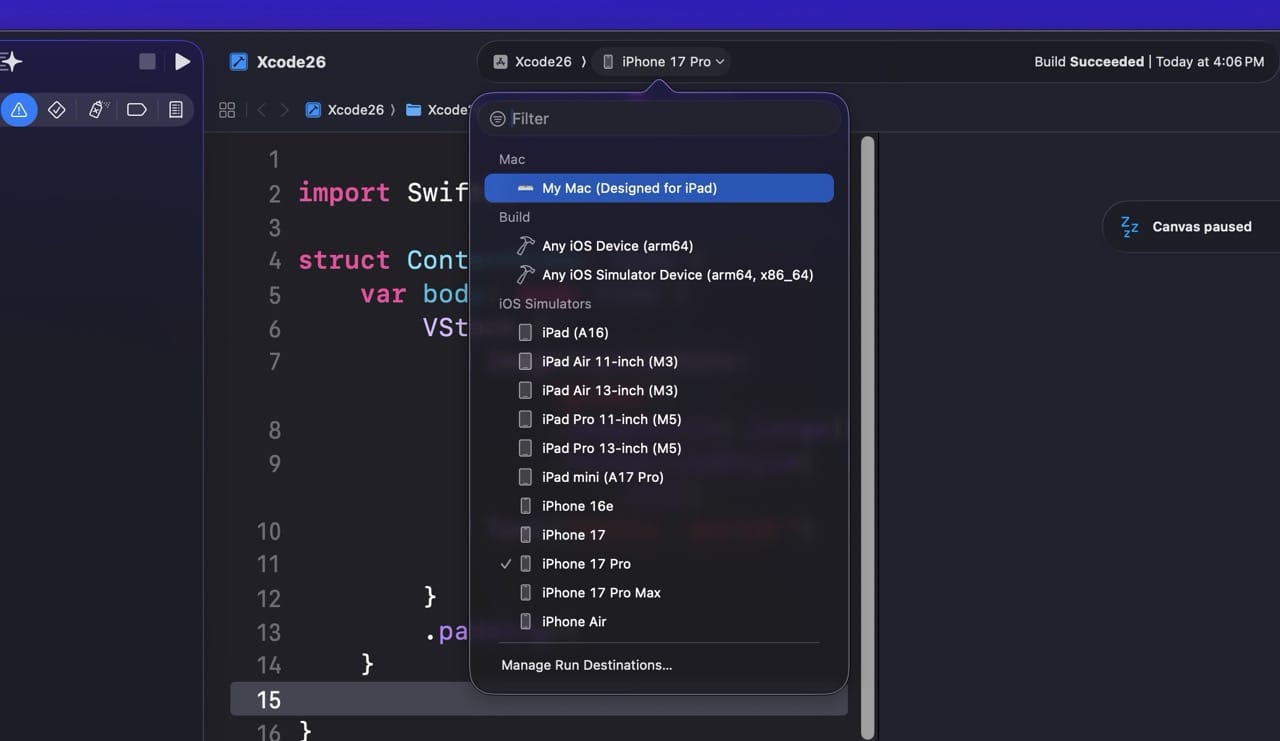Run the project with the Play button
The width and height of the screenshot is (1280, 741).
[x=182, y=62]
